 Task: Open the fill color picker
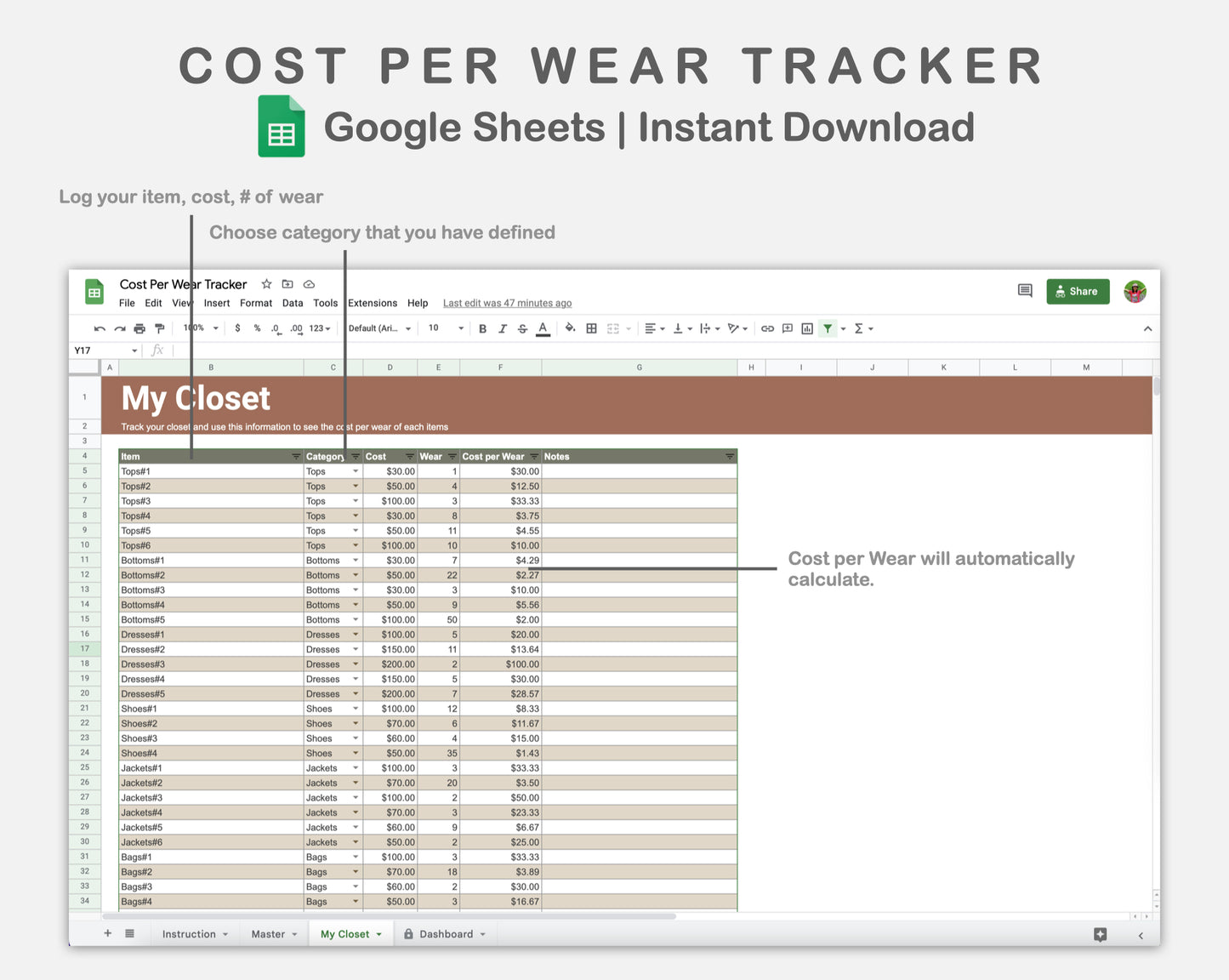(571, 328)
